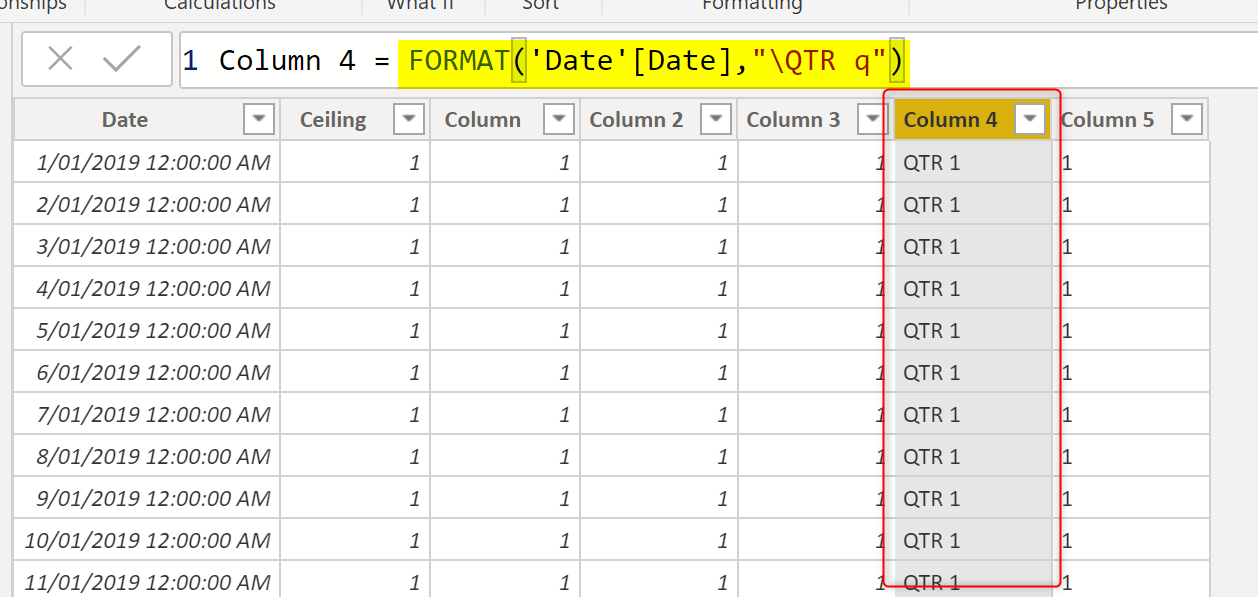Click the FORMAT function name in the formula

point(458,61)
